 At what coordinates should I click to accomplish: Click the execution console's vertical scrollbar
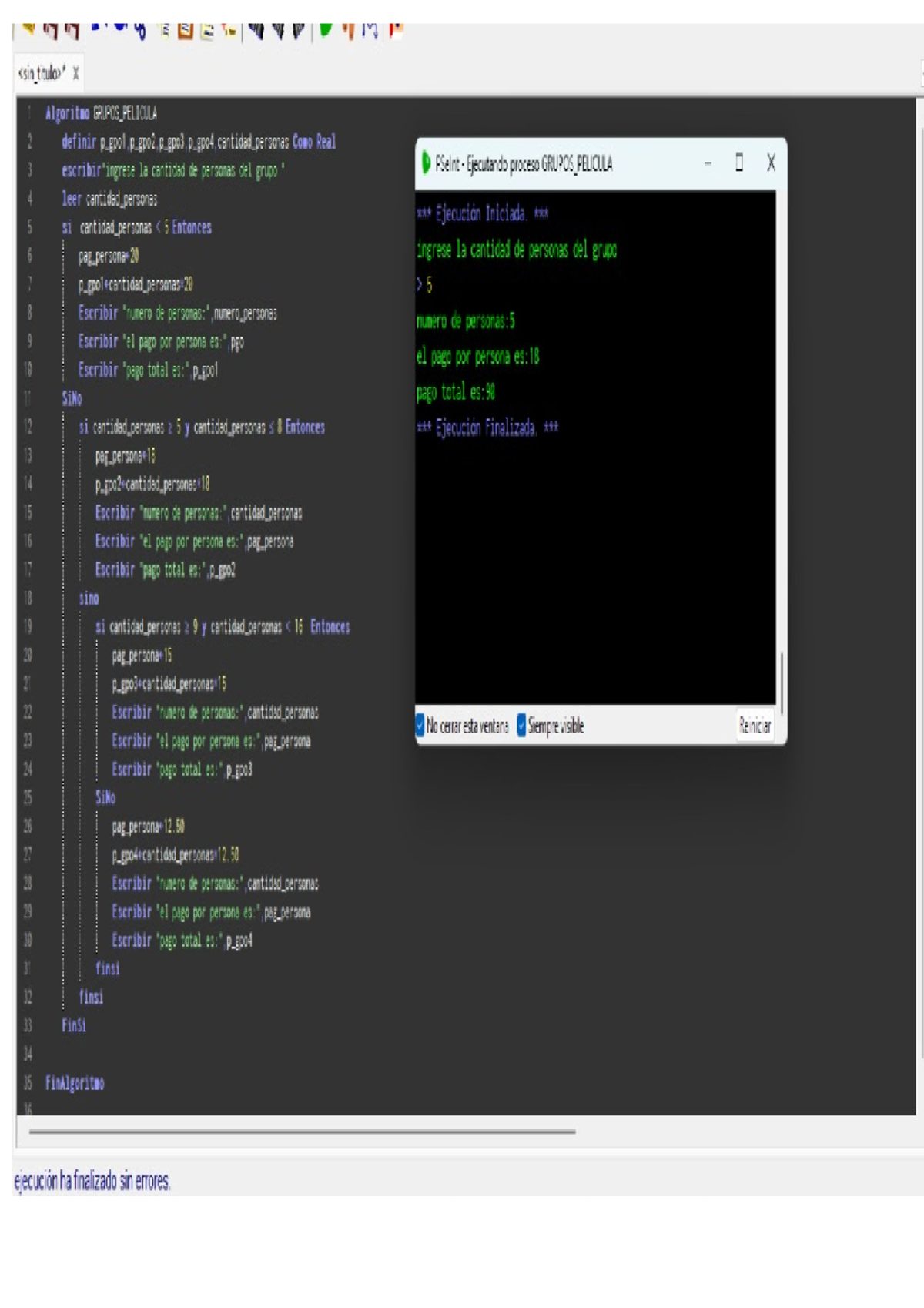pos(782,682)
